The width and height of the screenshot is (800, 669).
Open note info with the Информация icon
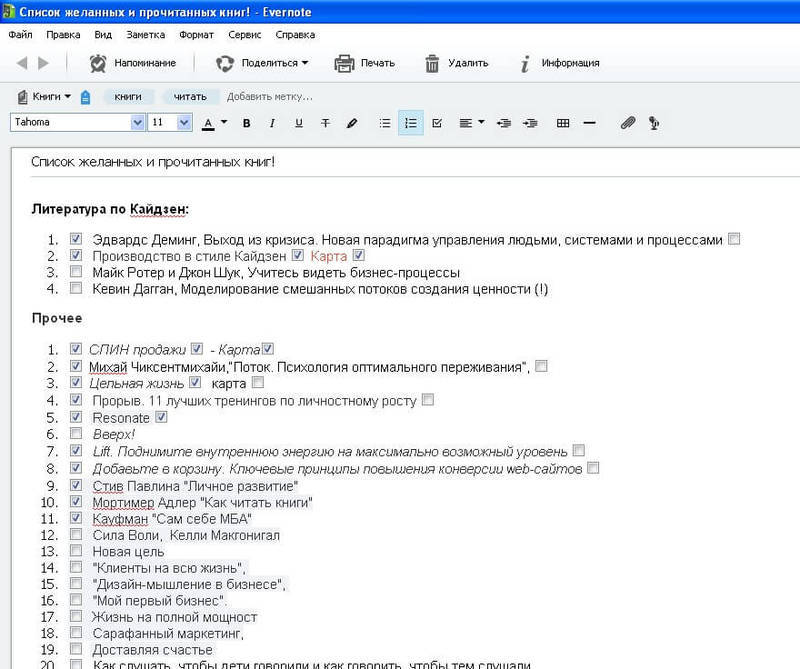(x=524, y=64)
